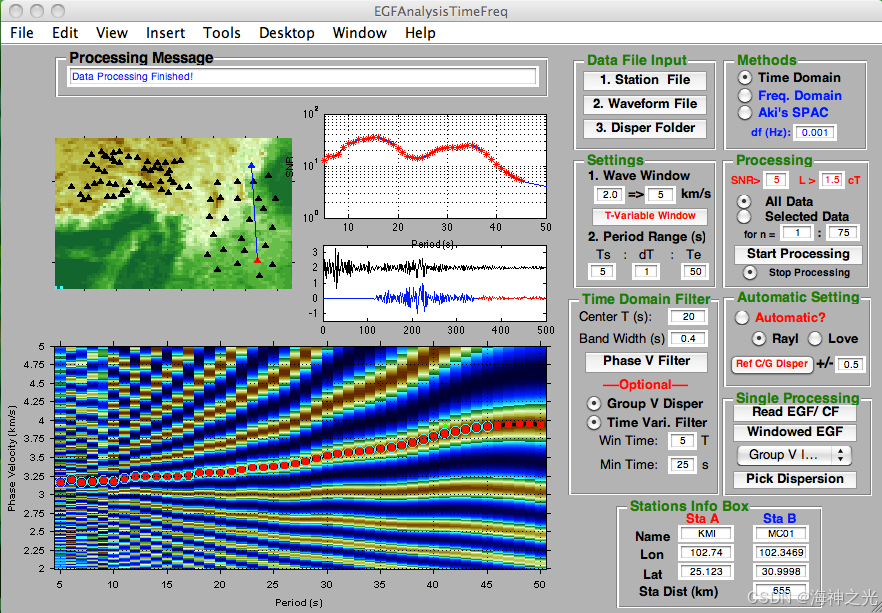Click the 1. Station File button
This screenshot has height=613, width=882.
coord(645,80)
